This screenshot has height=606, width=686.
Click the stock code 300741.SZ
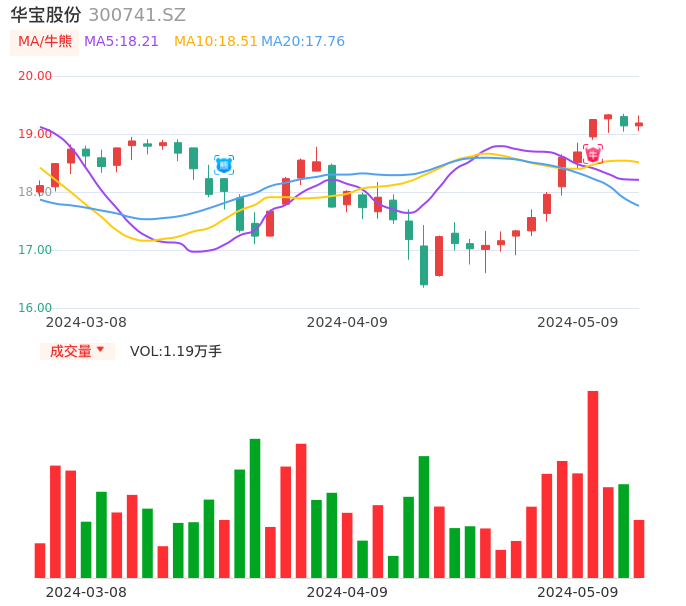[x=137, y=15]
